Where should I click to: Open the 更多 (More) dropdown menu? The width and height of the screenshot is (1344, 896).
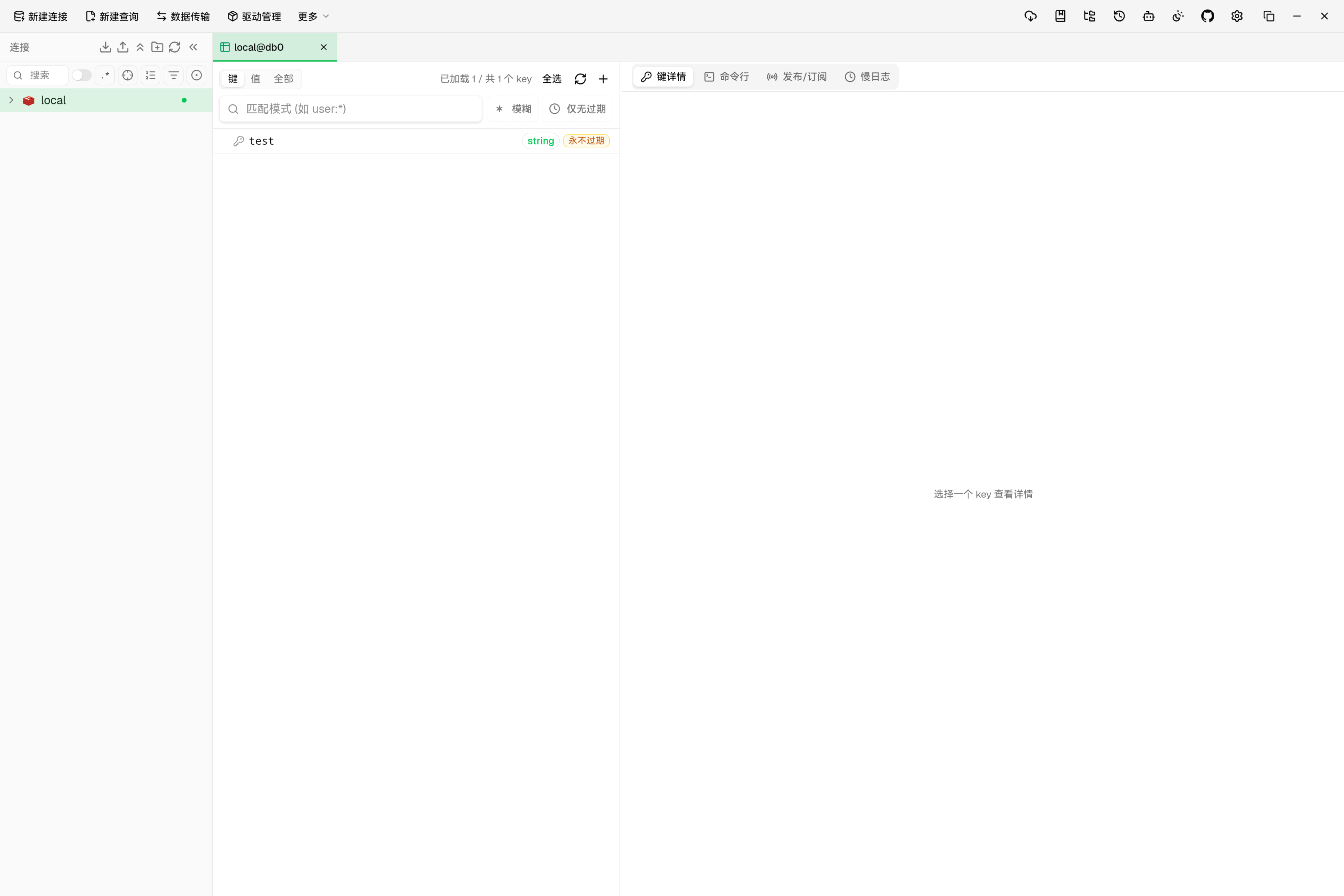coord(313,16)
